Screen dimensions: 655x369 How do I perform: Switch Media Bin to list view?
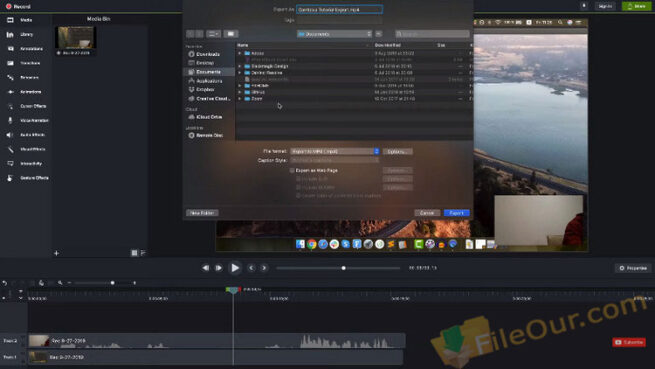tap(143, 253)
